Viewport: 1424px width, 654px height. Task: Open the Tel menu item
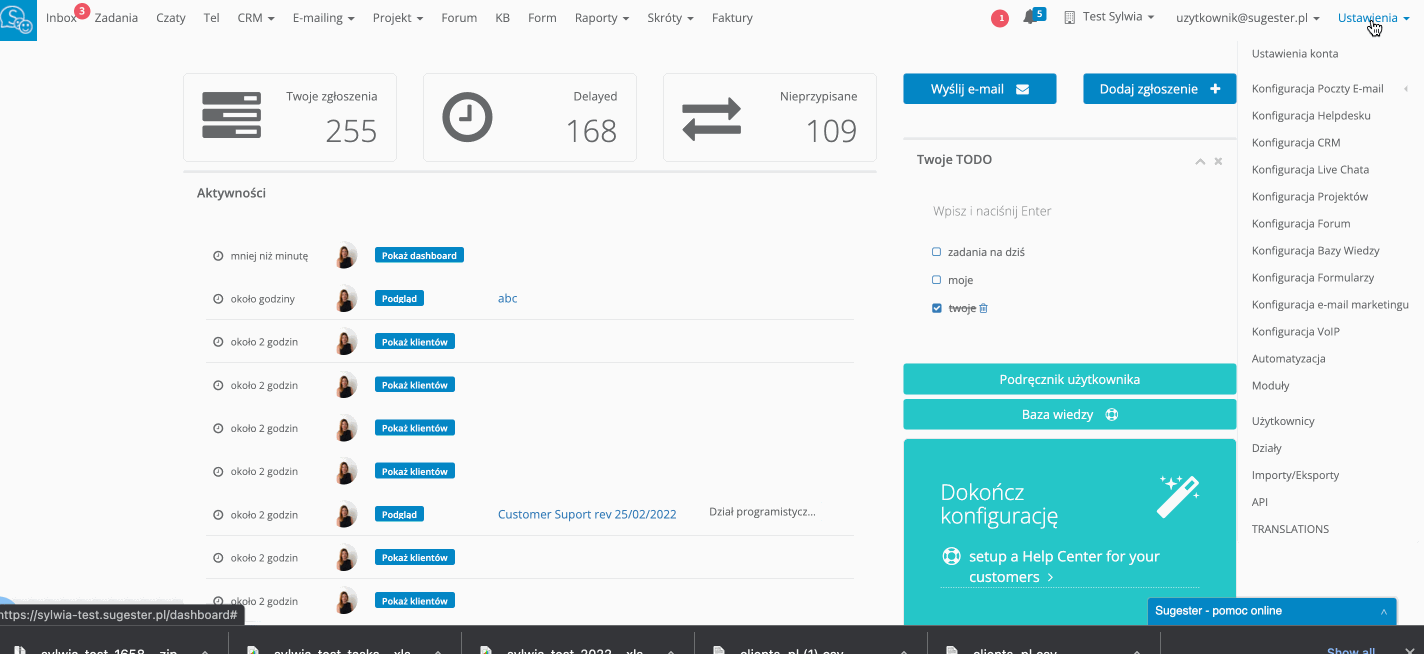point(211,18)
